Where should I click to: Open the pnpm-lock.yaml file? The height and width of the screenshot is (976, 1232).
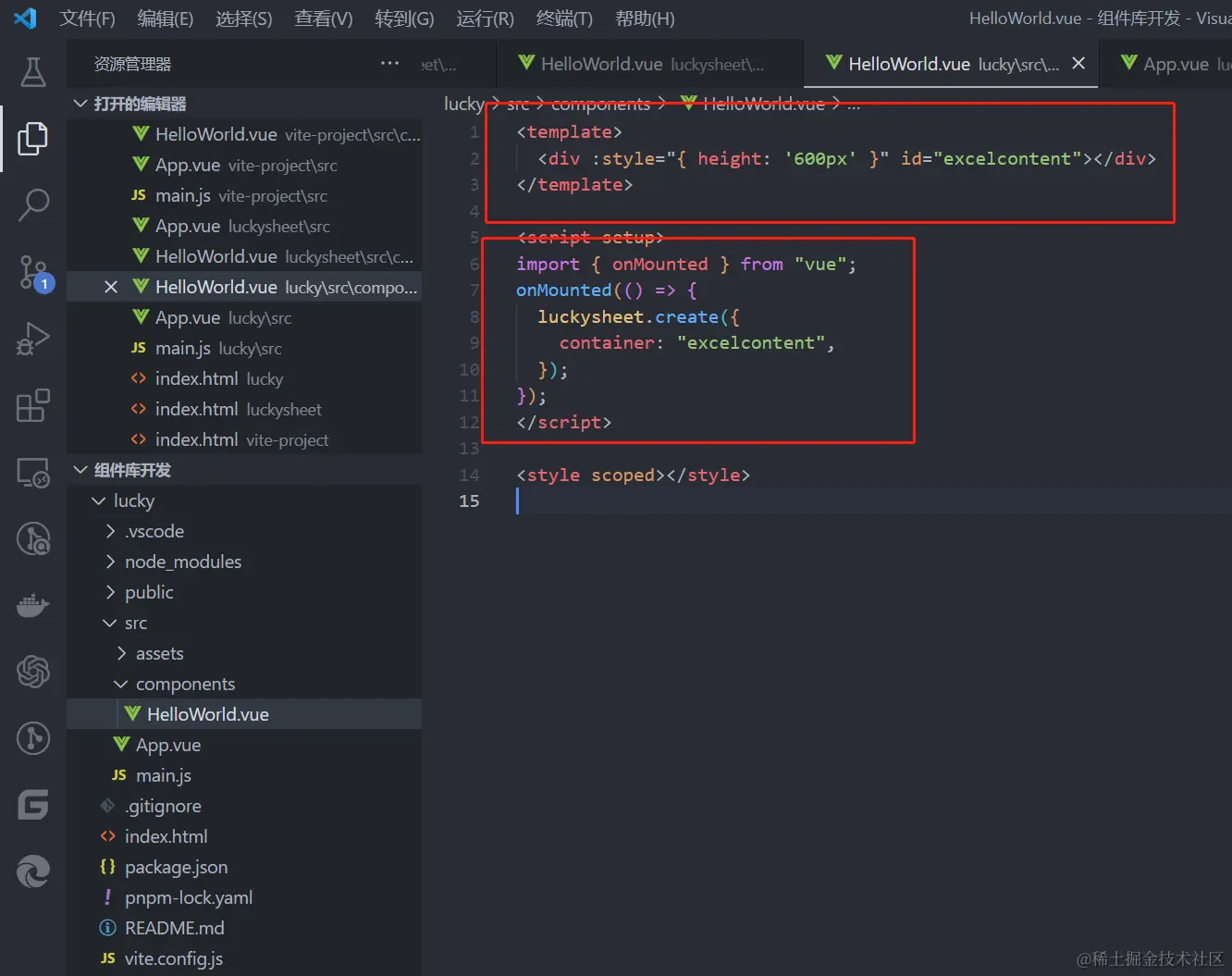(x=245, y=897)
